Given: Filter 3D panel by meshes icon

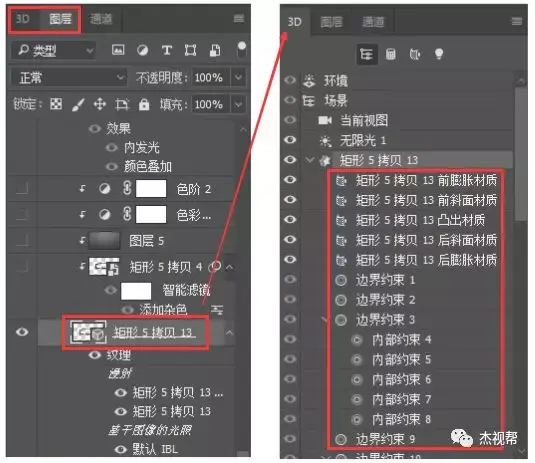Looking at the screenshot, I should tap(391, 54).
